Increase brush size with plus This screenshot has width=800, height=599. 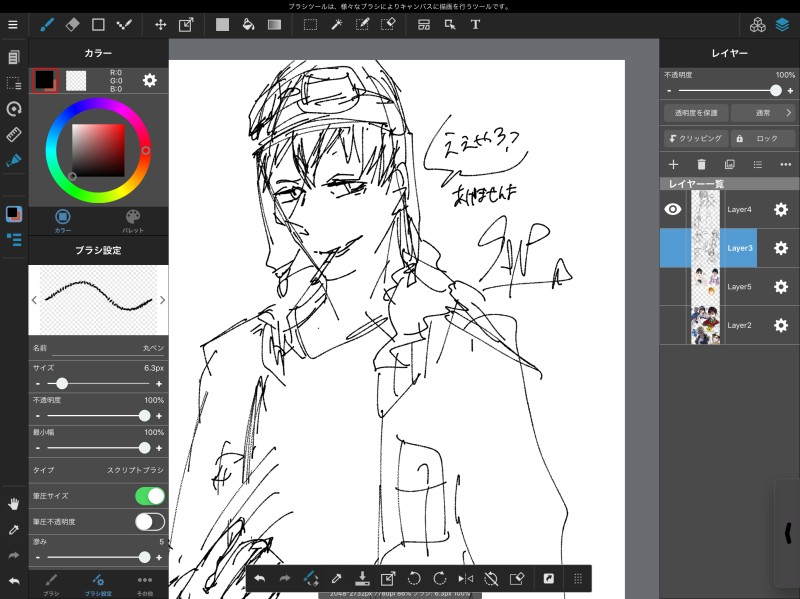(159, 384)
